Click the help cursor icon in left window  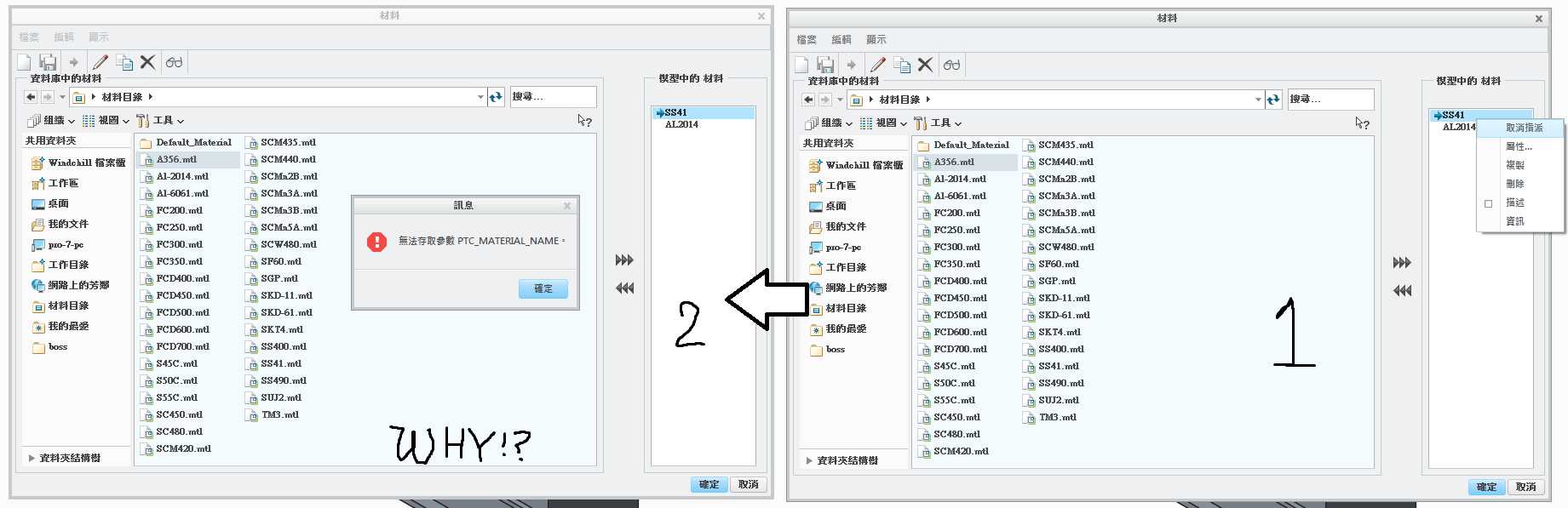585,121
